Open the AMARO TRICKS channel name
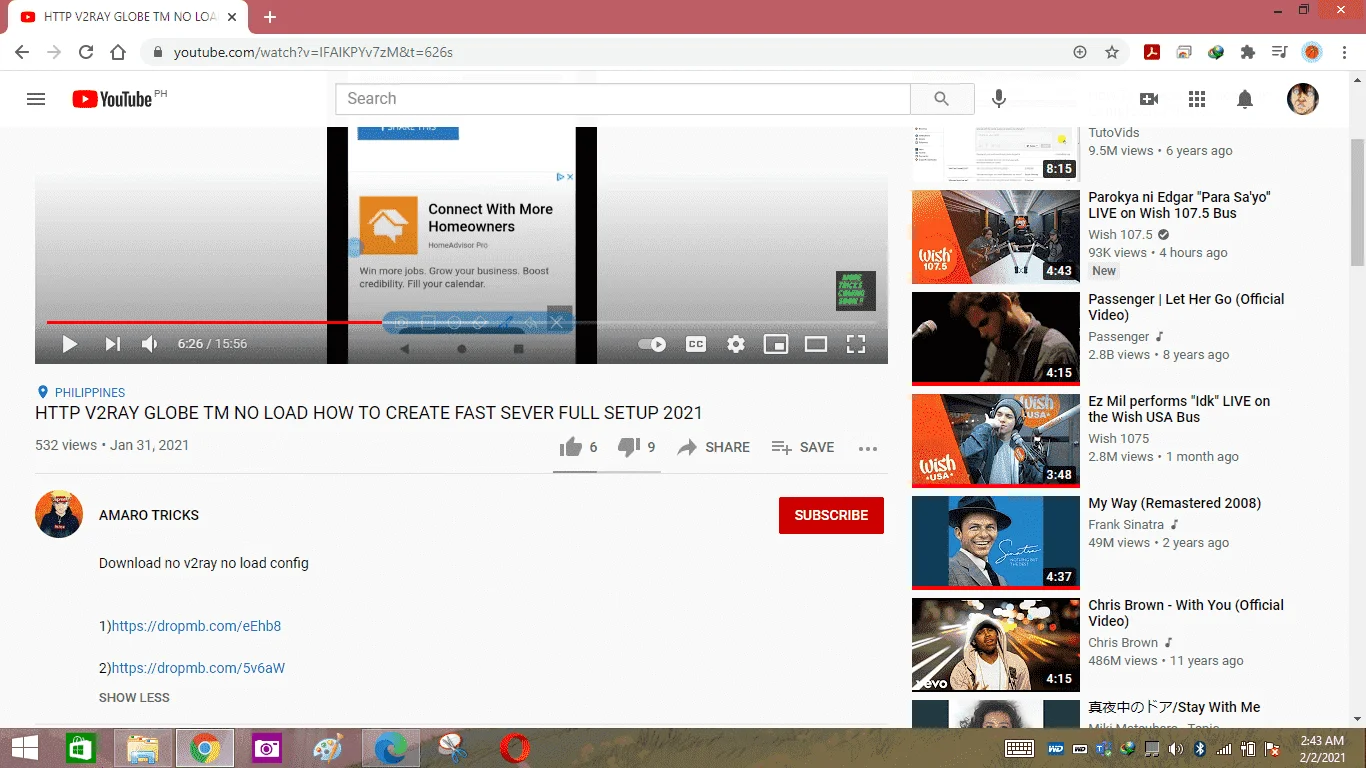This screenshot has height=768, width=1366. [149, 515]
